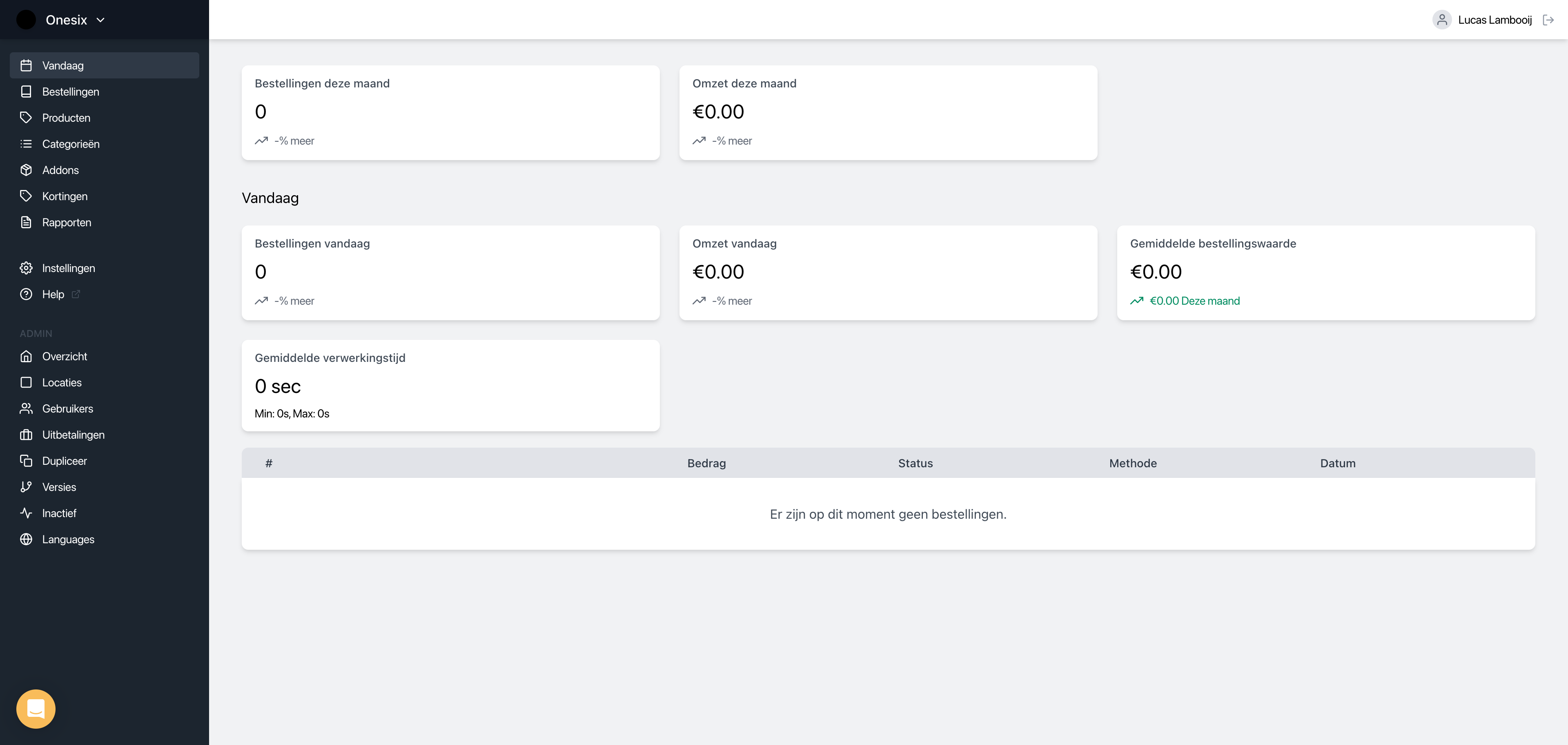Click the Instellingen gear icon
The width and height of the screenshot is (1568, 745).
[26, 268]
